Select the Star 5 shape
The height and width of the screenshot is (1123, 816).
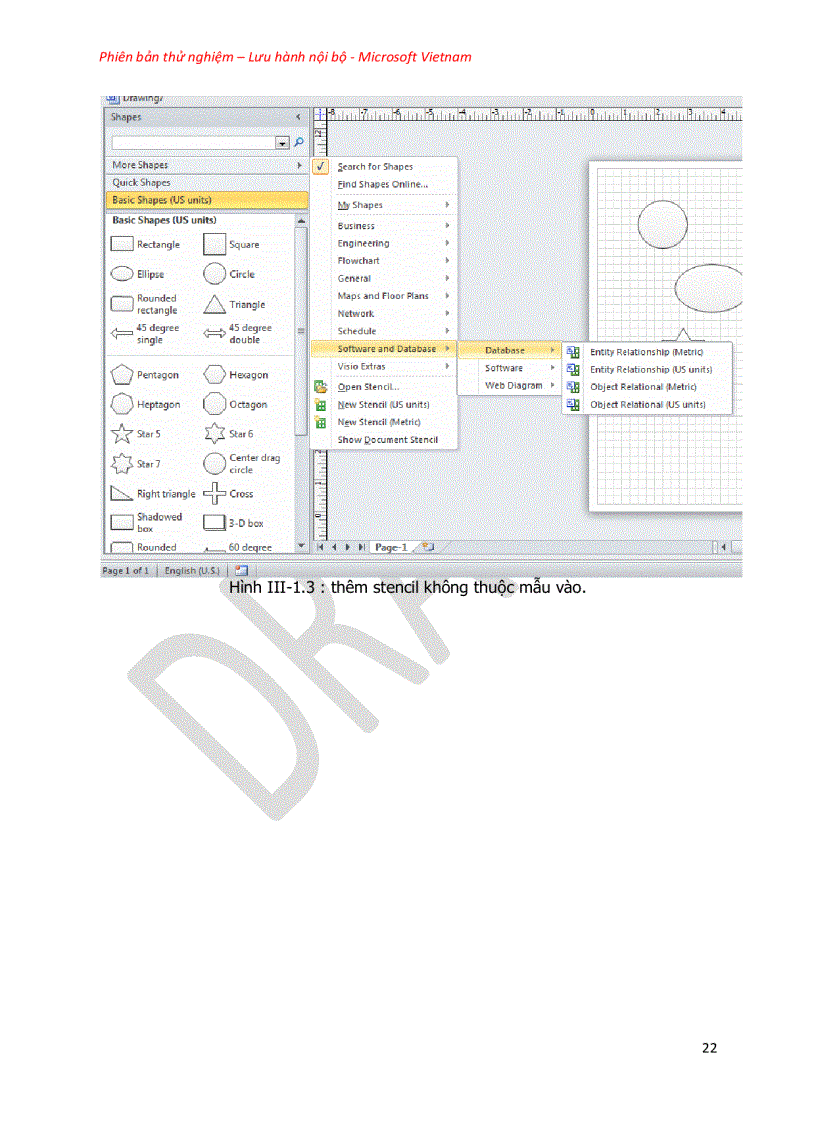pos(122,433)
